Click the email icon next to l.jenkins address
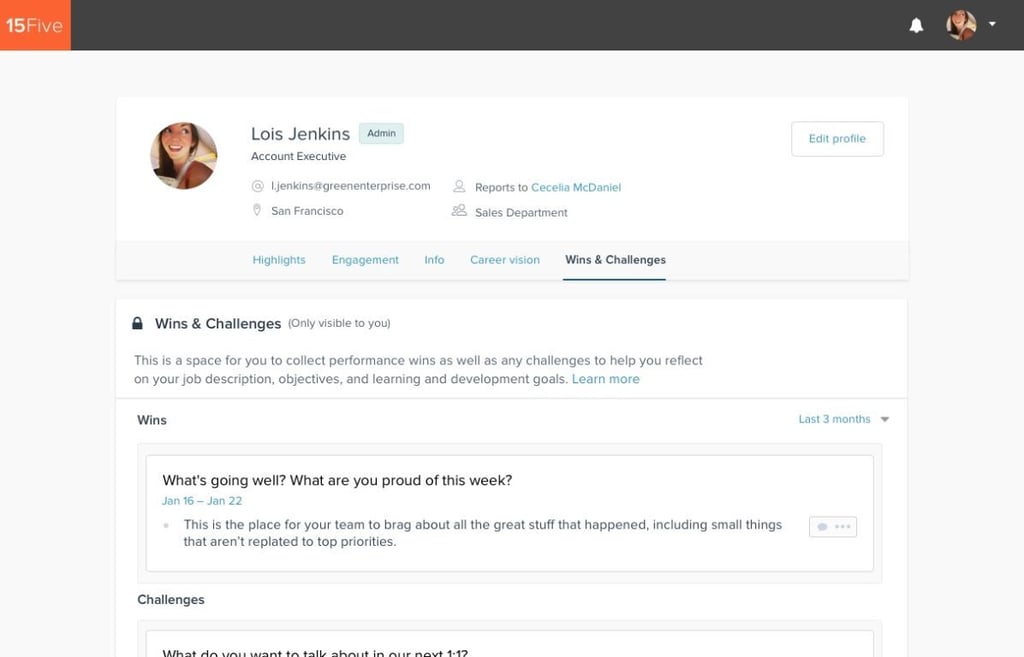The image size is (1024, 657). coord(258,186)
